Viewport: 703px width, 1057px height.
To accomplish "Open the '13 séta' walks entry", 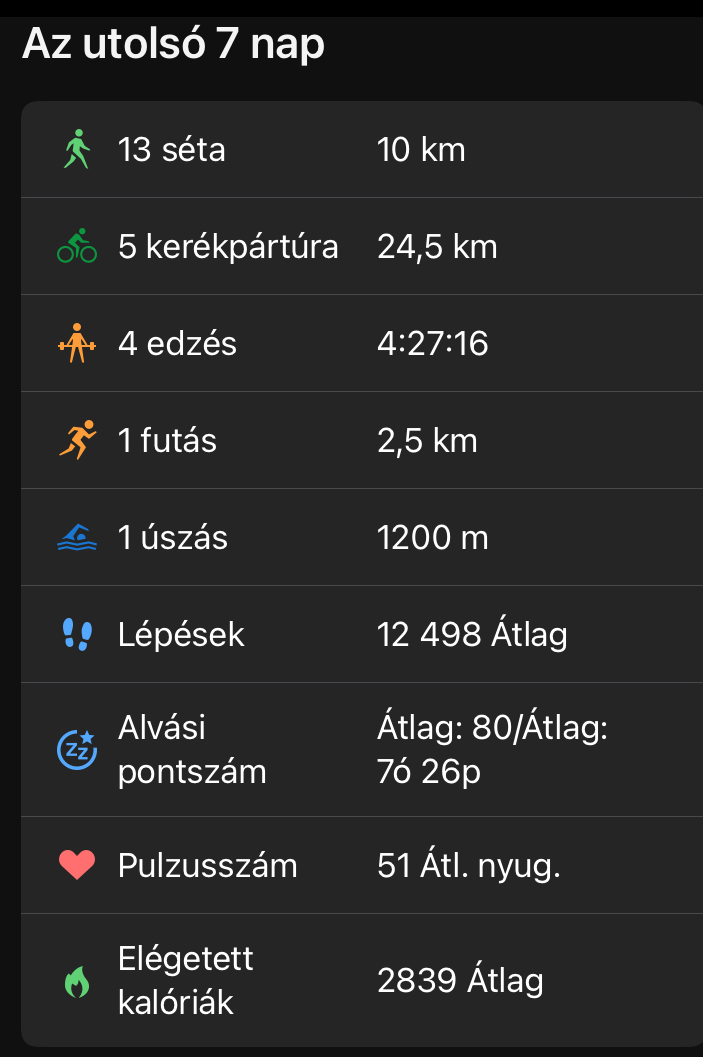I will pyautogui.click(x=171, y=151).
